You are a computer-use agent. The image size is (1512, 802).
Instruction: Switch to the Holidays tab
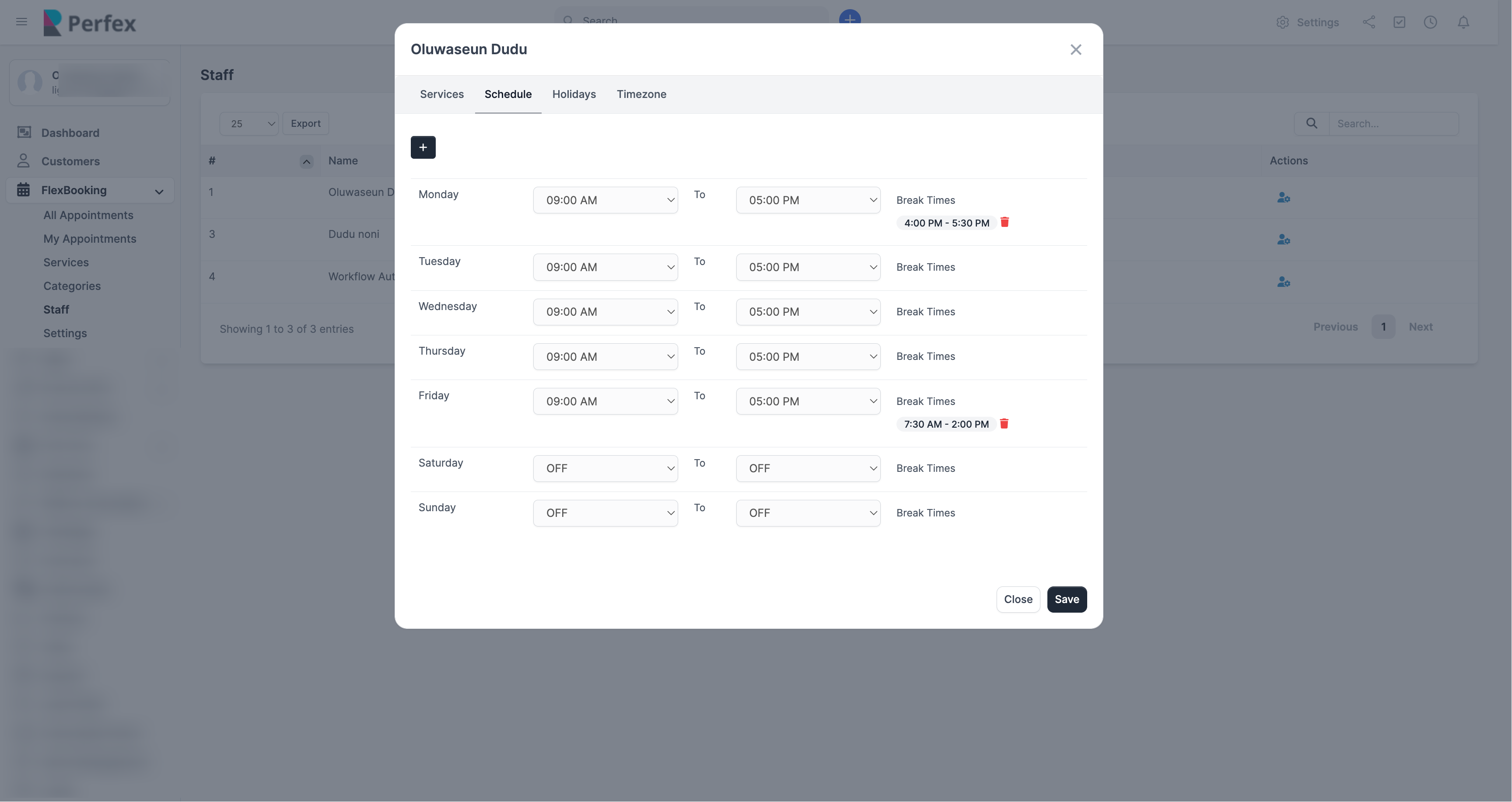(574, 94)
